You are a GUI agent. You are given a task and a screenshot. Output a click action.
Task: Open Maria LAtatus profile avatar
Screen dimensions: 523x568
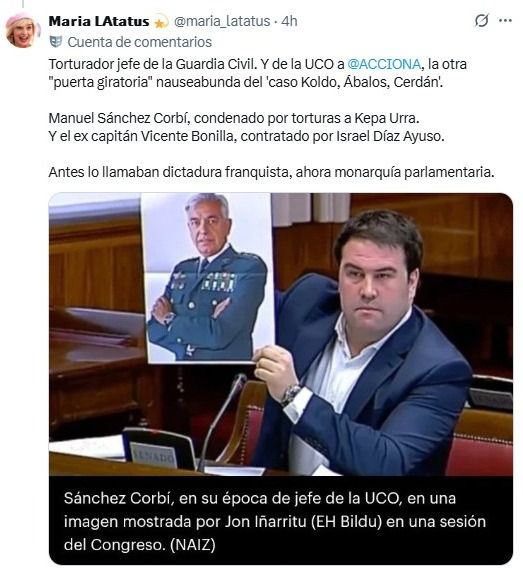[x=22, y=30]
